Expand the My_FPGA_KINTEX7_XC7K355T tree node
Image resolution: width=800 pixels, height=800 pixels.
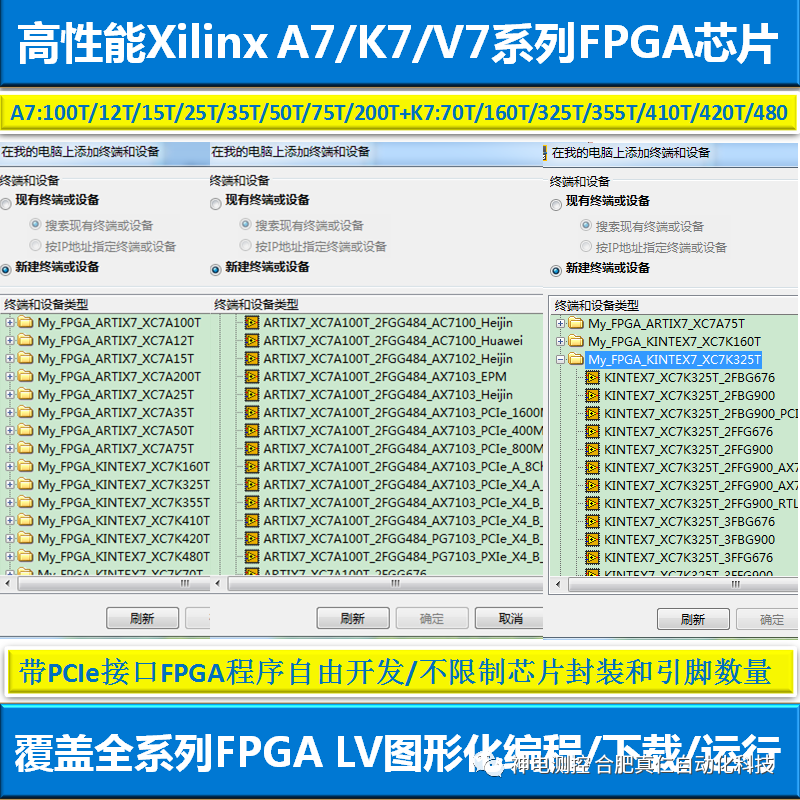pyautogui.click(x=10, y=502)
